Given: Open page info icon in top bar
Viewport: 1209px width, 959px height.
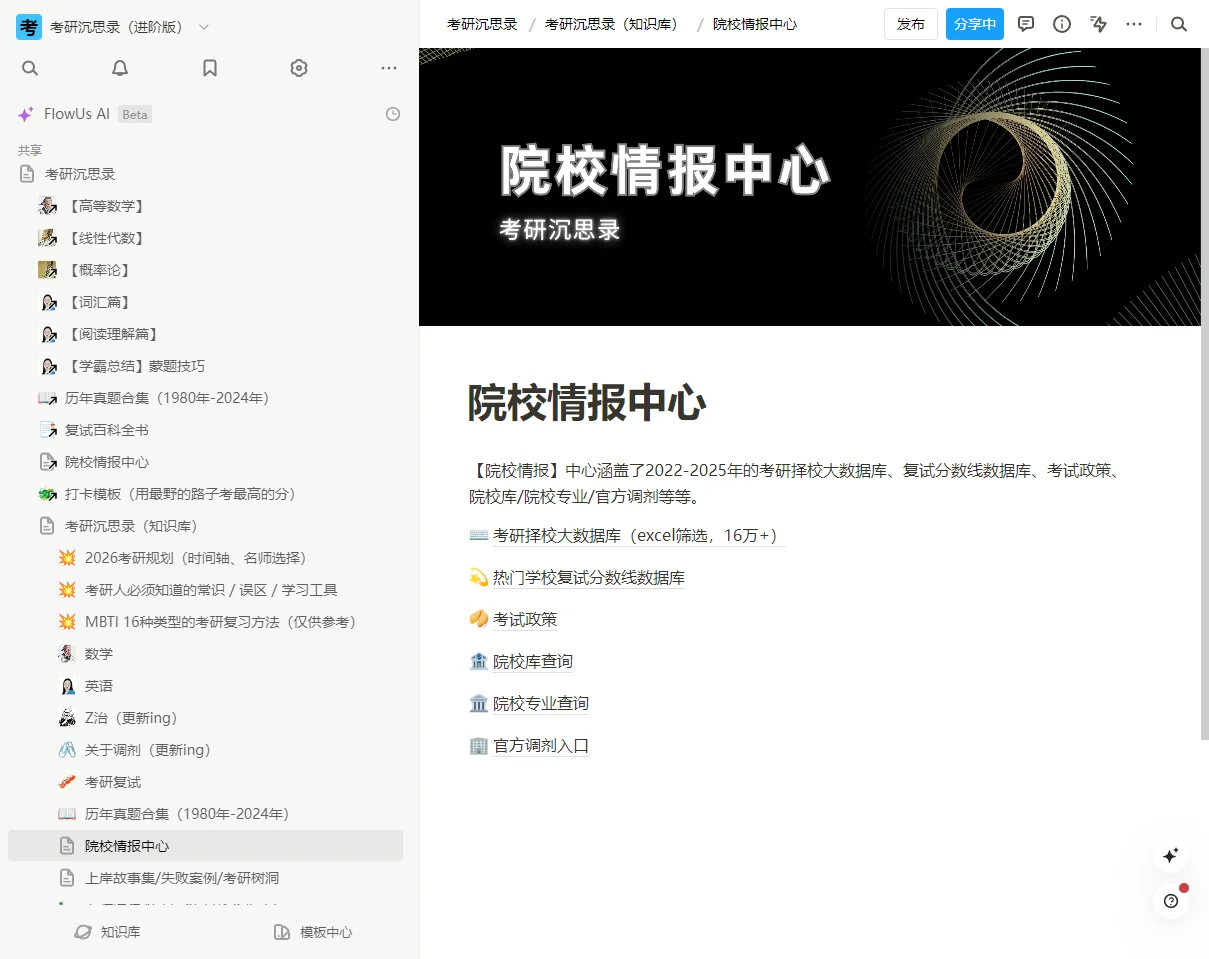Looking at the screenshot, I should (x=1062, y=24).
